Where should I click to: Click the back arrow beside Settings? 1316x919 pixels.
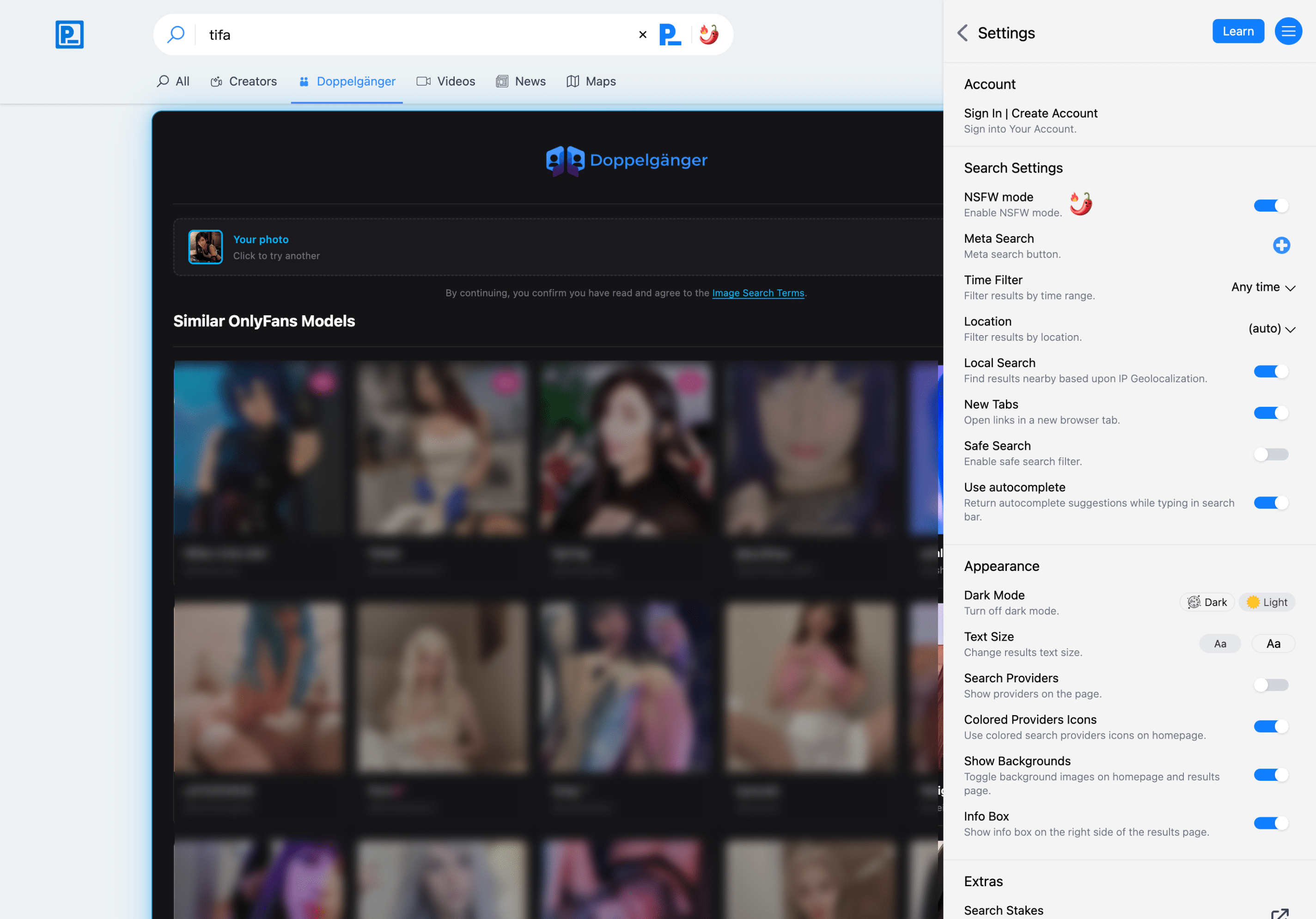[963, 33]
